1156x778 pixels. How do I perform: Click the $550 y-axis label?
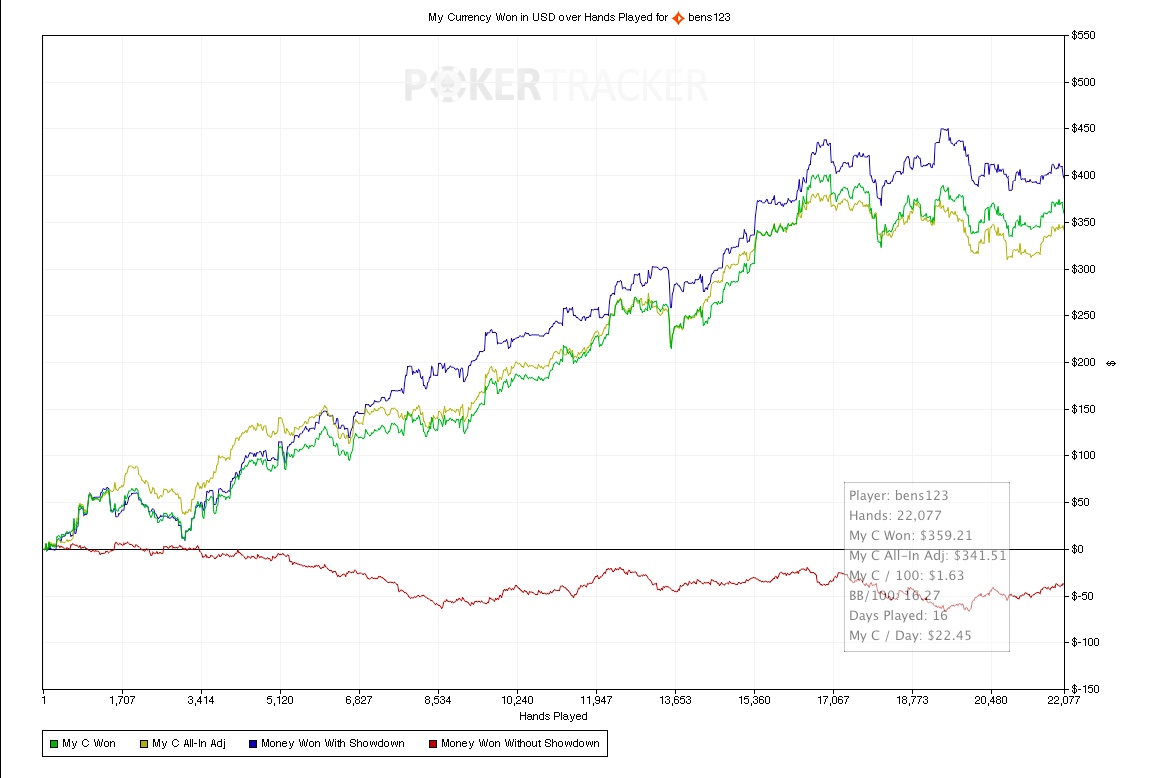point(1083,35)
